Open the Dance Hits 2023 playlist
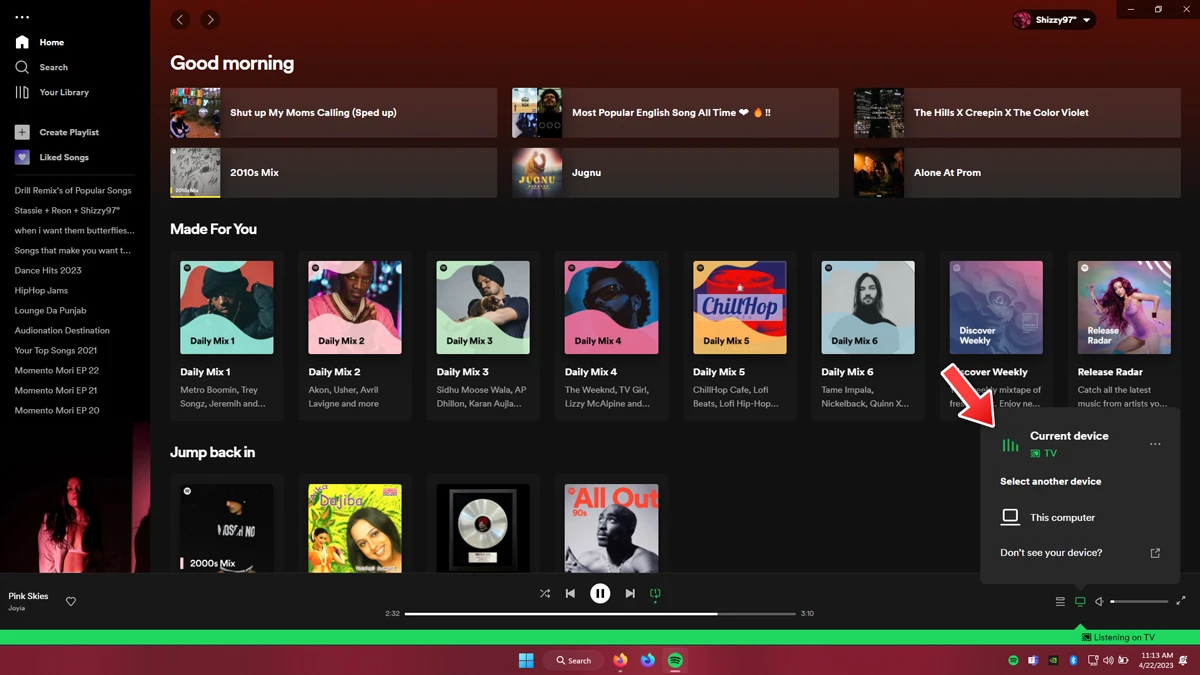 tap(46, 270)
